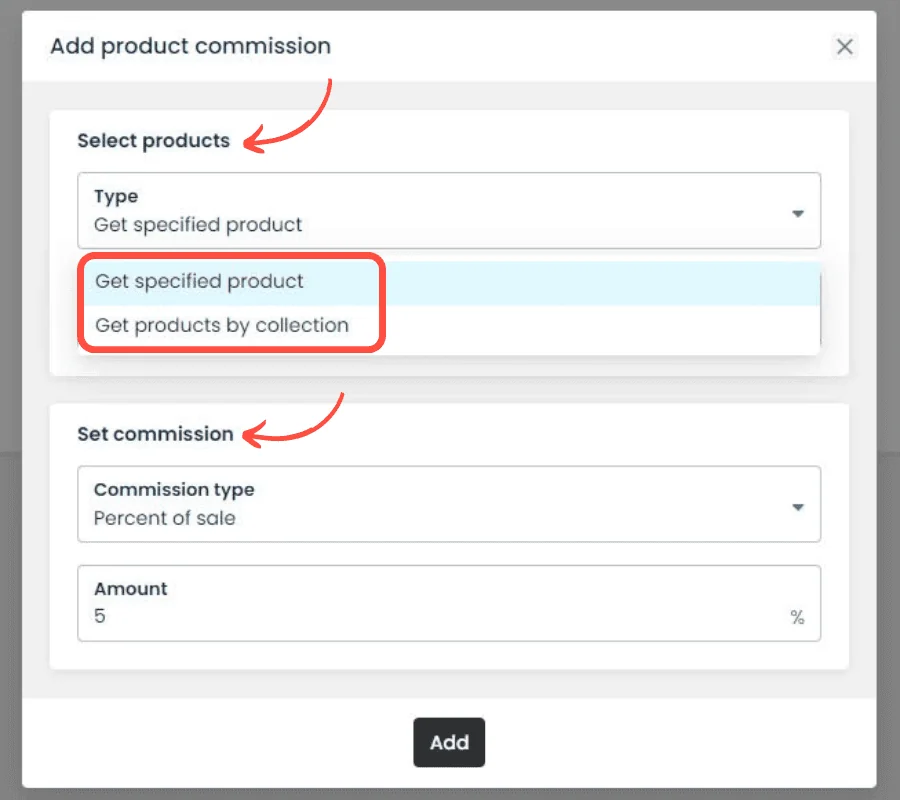
Task: Expand the Commission type dropdown arrow
Action: click(x=797, y=507)
